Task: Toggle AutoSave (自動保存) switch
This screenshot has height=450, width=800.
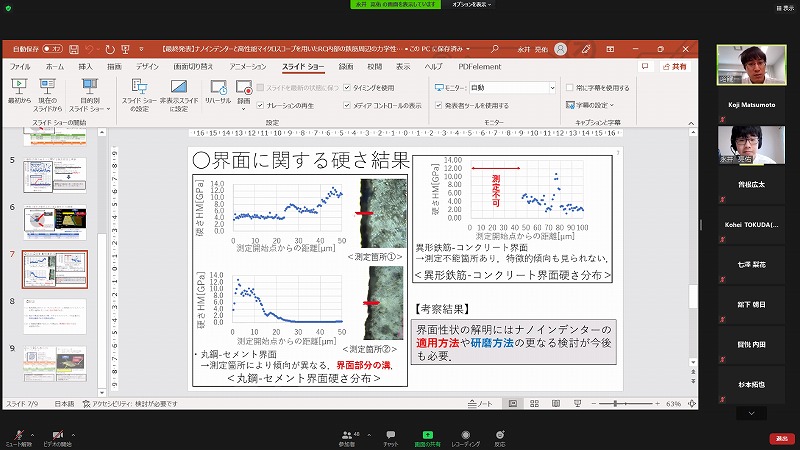Action: (52, 49)
